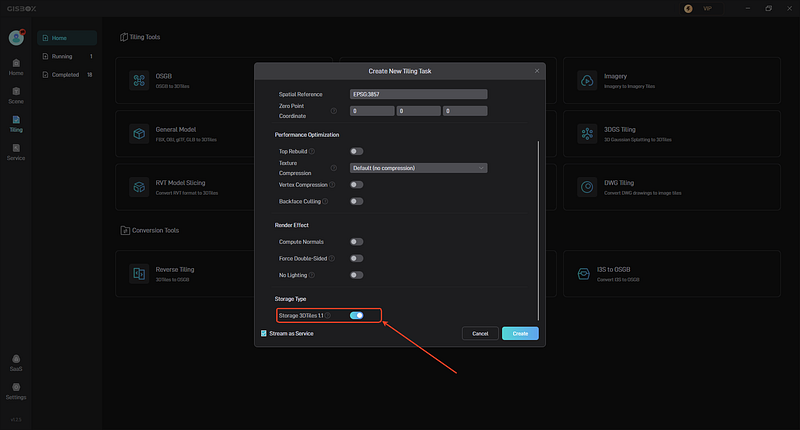The height and width of the screenshot is (430, 800).
Task: Click the Conversion Tools heading
Action: pyautogui.click(x=149, y=230)
